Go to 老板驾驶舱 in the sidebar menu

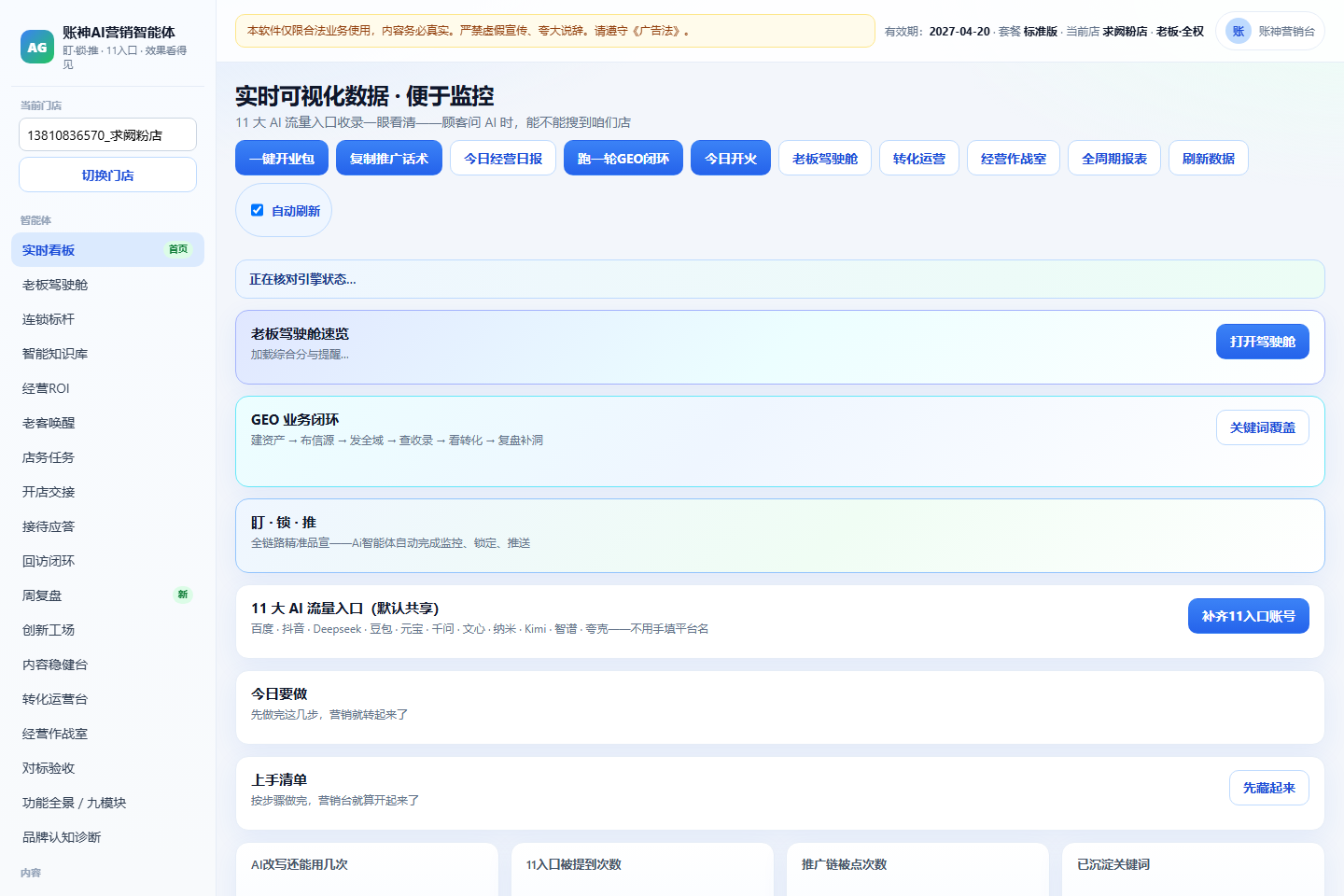107,285
